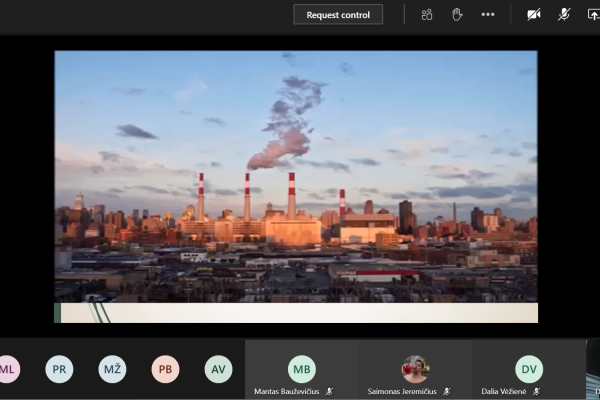Open the More actions ellipsis menu
This screenshot has height=400, width=600.
coord(488,15)
